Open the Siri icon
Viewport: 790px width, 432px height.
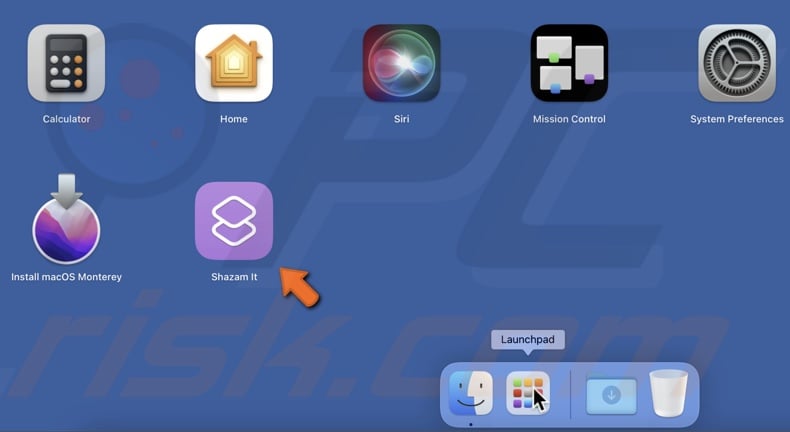402,63
